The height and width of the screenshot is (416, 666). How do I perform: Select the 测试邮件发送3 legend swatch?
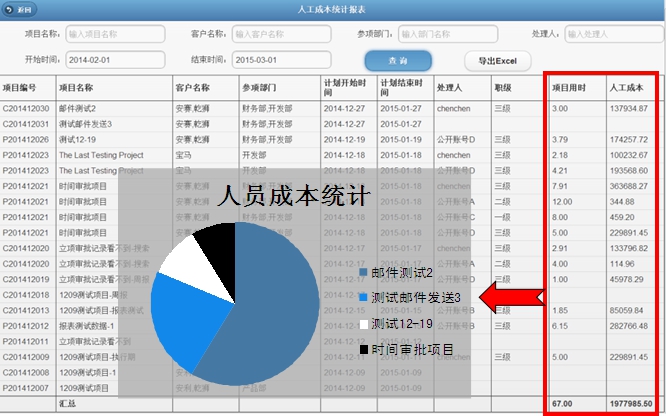[364, 298]
